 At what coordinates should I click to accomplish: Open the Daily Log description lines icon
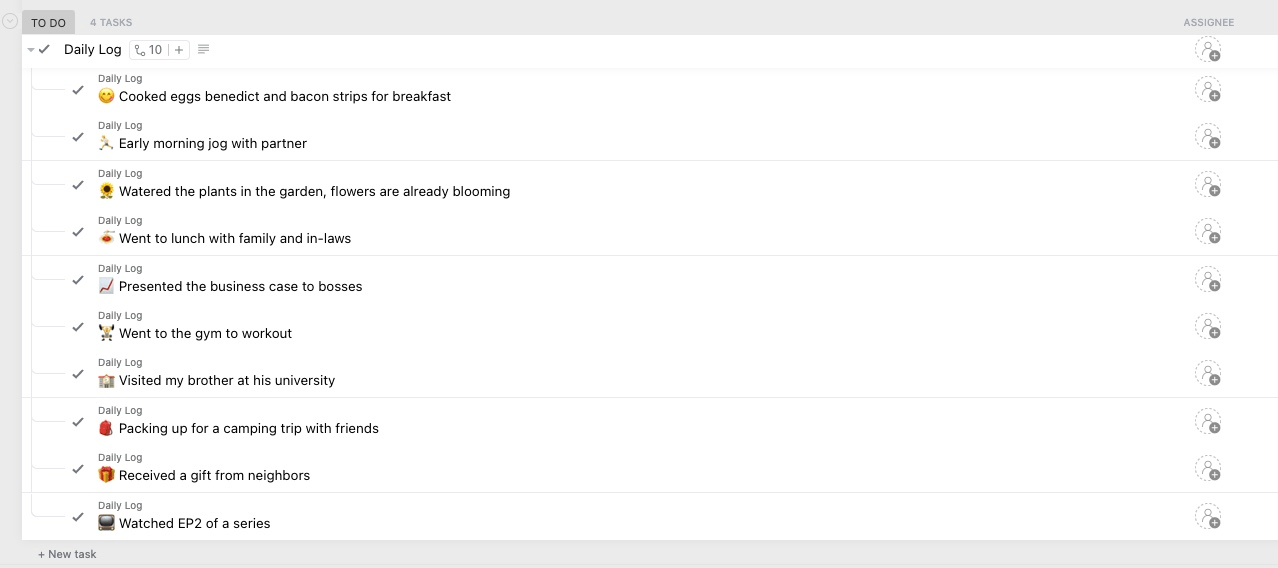(204, 50)
